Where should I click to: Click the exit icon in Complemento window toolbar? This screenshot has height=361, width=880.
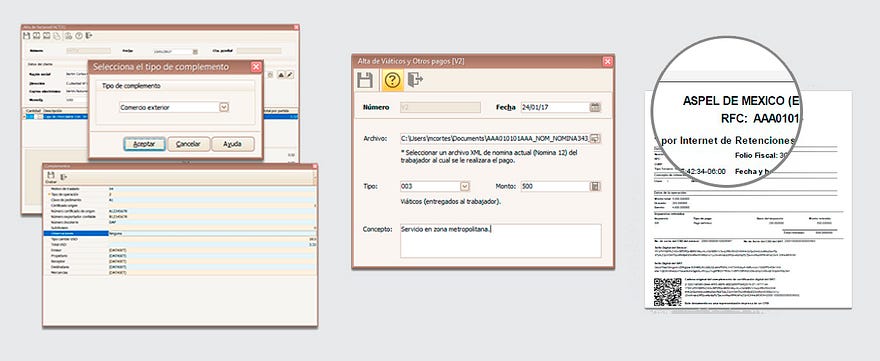click(64, 176)
